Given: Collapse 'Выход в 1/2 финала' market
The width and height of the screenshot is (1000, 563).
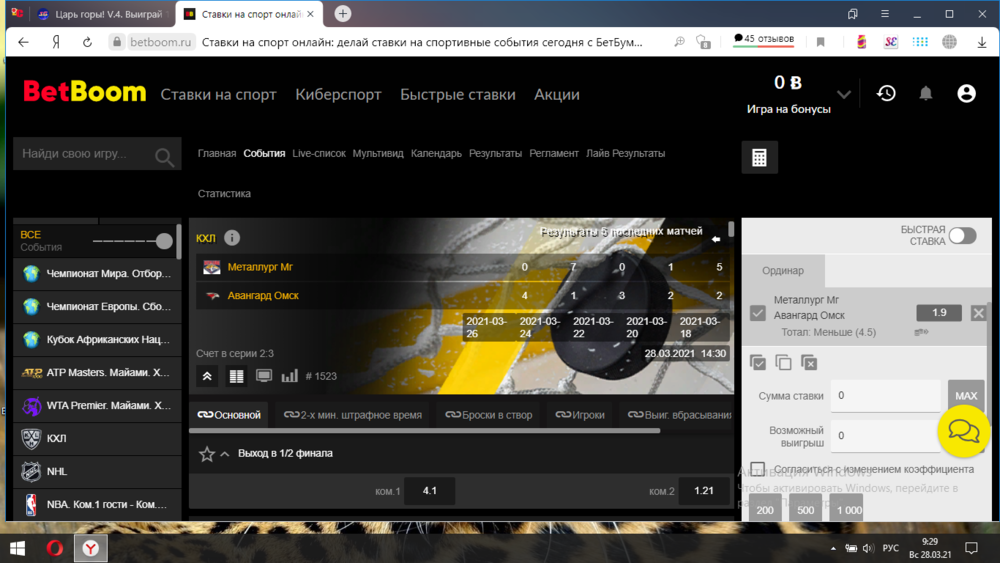Looking at the screenshot, I should point(224,454).
